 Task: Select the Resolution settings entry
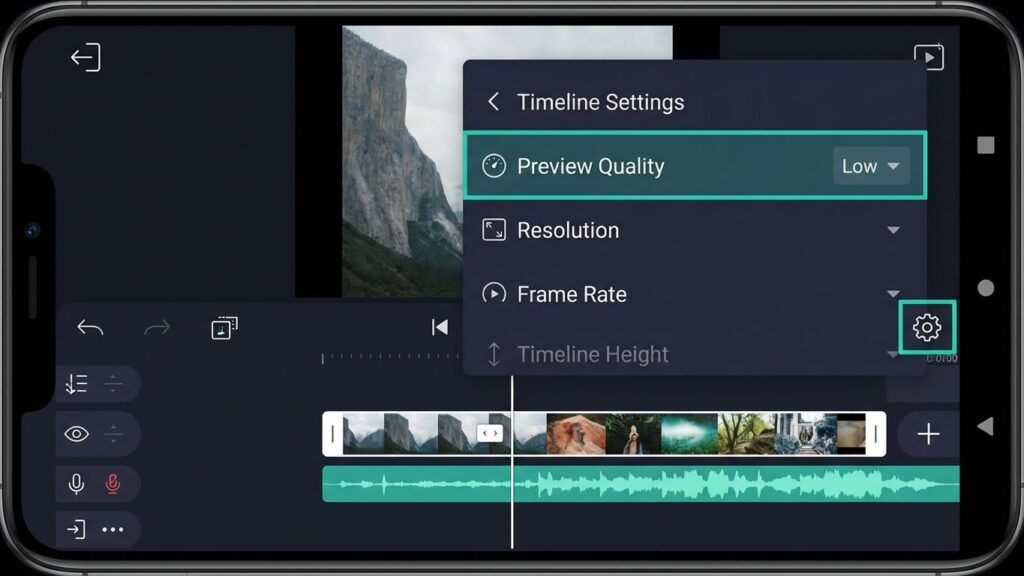click(568, 230)
